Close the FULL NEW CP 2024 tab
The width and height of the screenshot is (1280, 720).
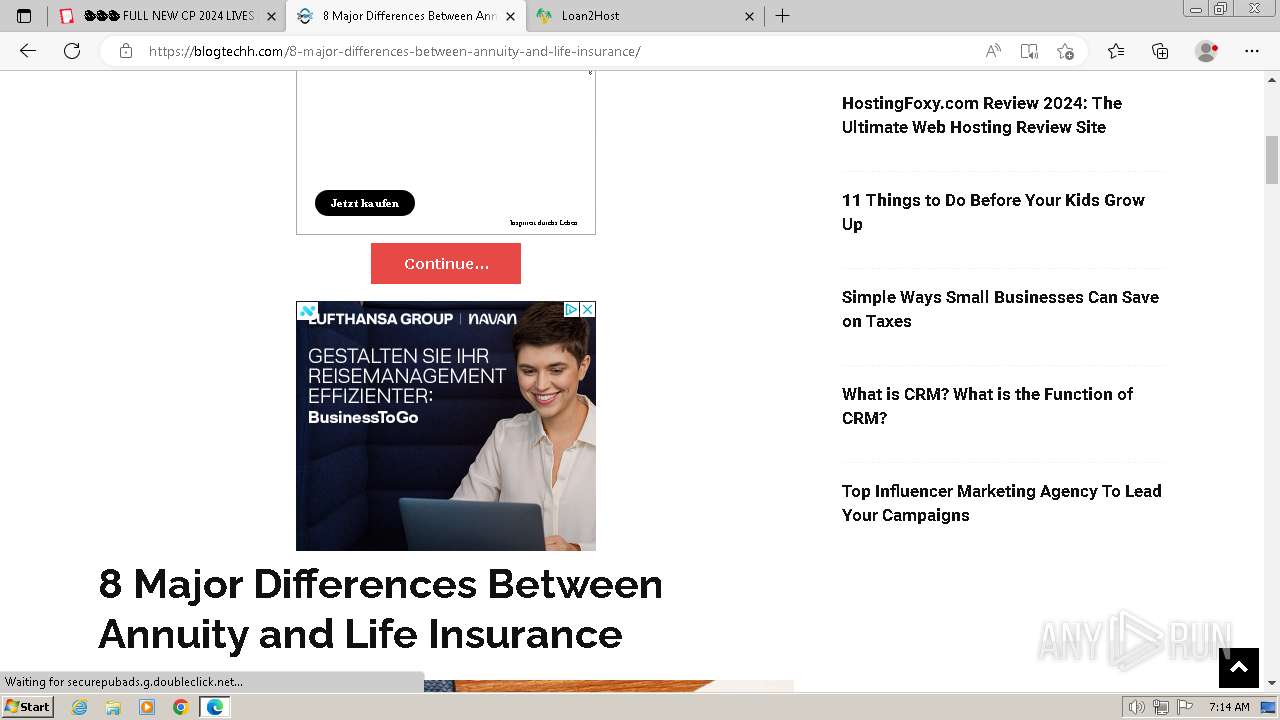point(271,16)
